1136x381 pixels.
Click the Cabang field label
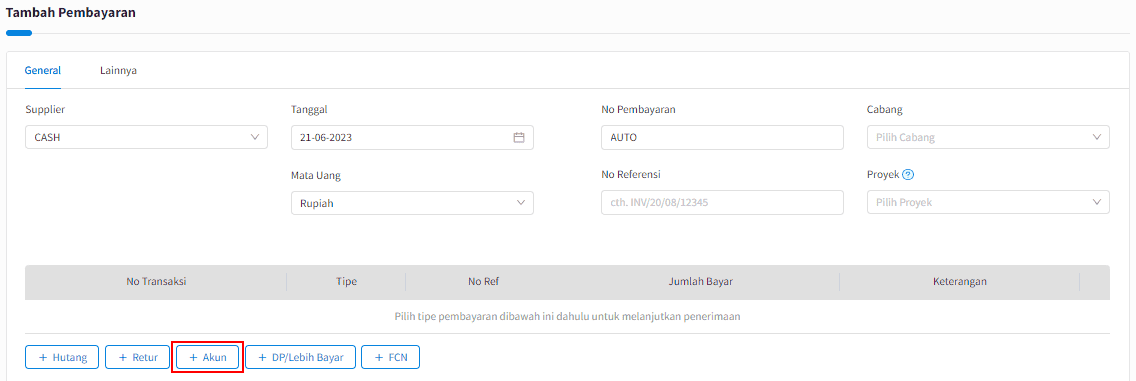(885, 109)
